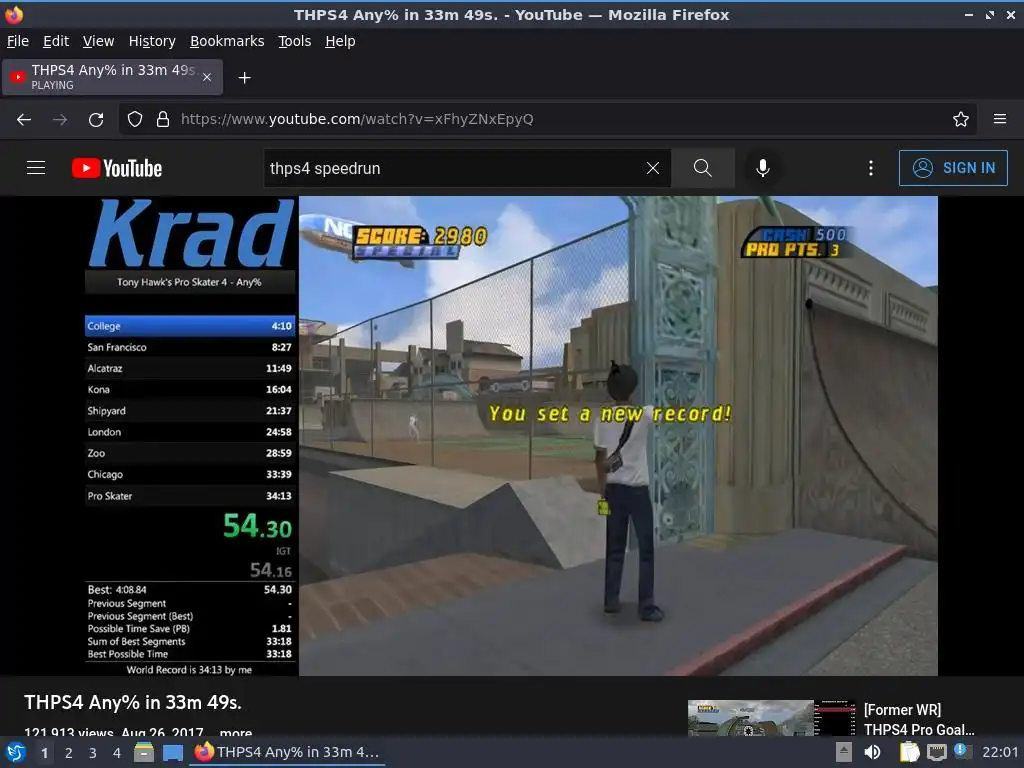Open the desktop application launcher menu

(14, 752)
